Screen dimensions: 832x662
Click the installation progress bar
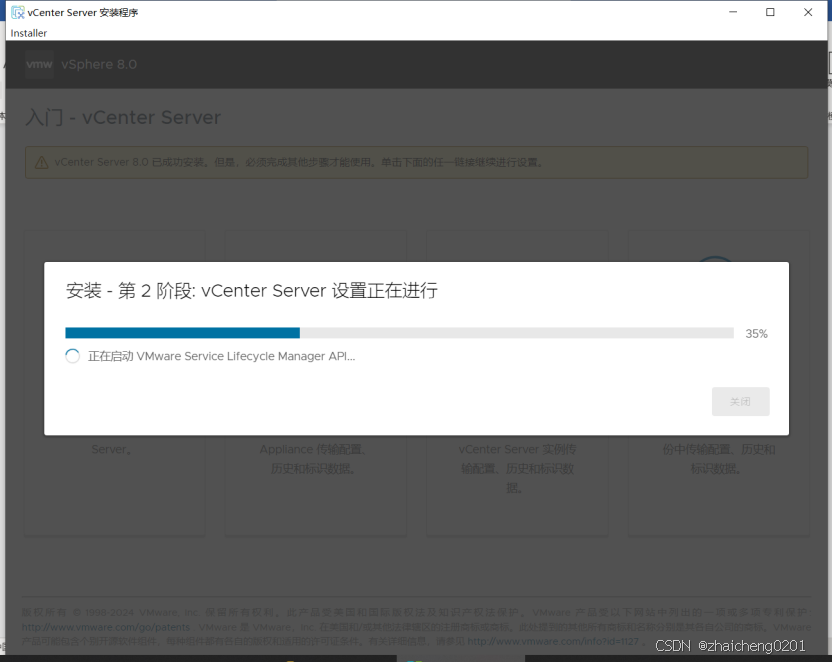point(399,333)
